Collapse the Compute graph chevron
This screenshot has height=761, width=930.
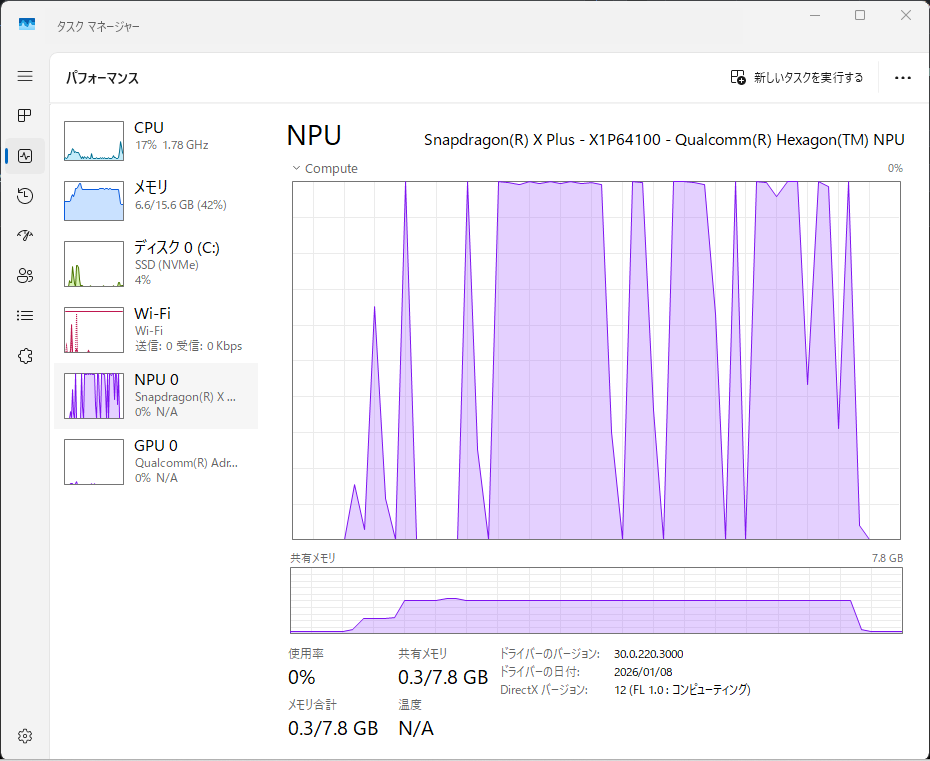[297, 168]
